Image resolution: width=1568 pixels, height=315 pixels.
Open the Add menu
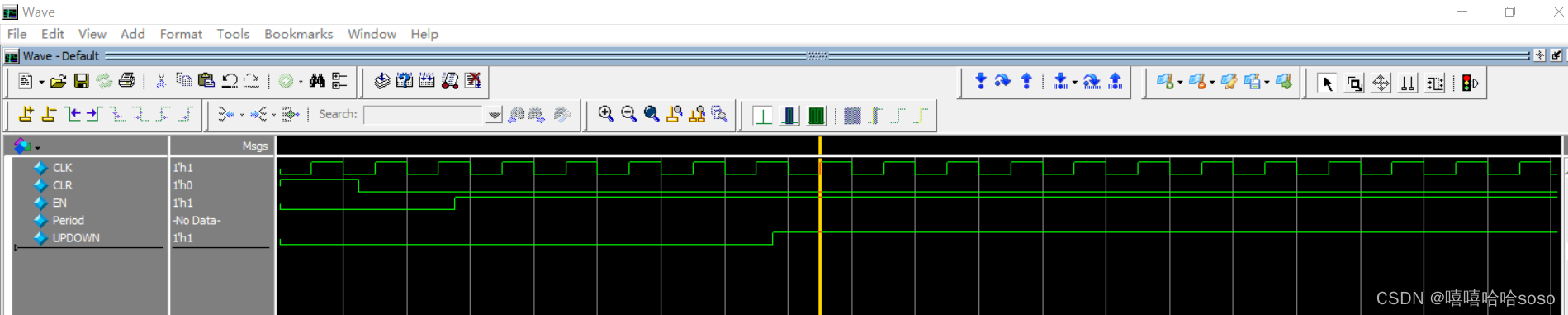[x=132, y=34]
